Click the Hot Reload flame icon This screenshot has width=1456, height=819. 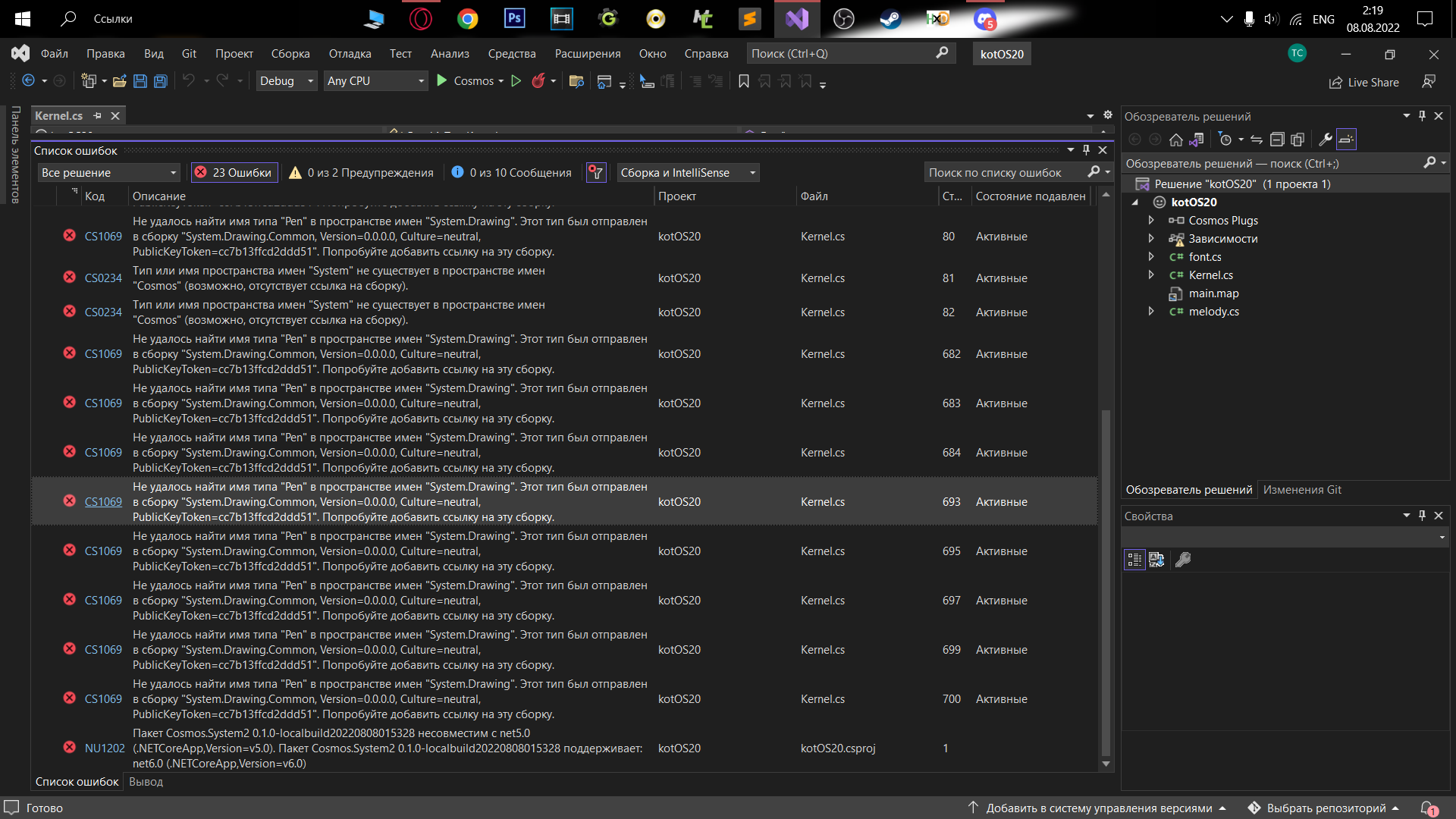[x=539, y=80]
